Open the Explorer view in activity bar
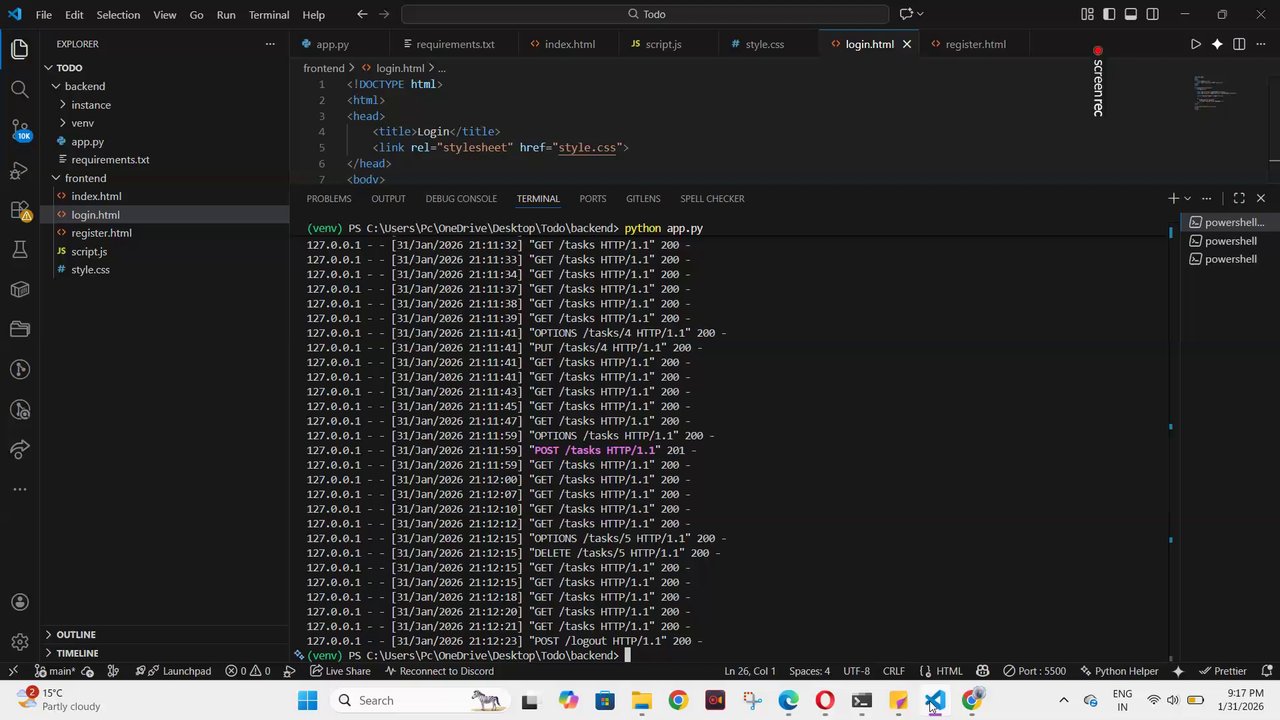Screen dimensions: 1280x720 coord(19,49)
